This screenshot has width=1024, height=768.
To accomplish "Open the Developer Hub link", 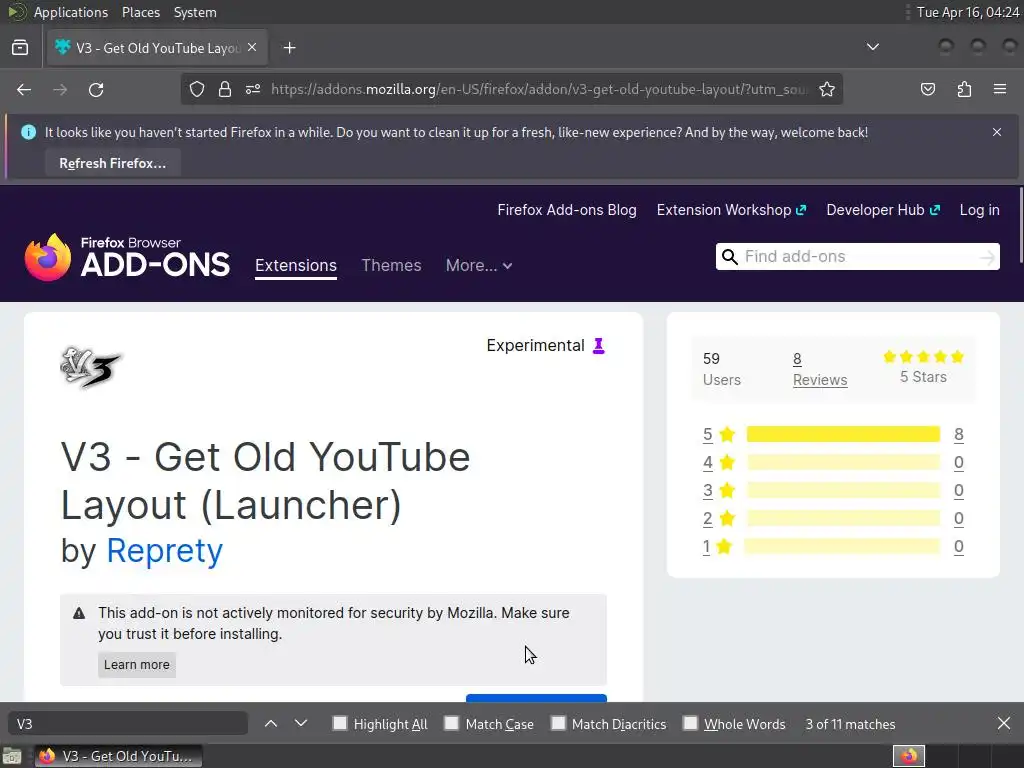I will pyautogui.click(x=883, y=210).
